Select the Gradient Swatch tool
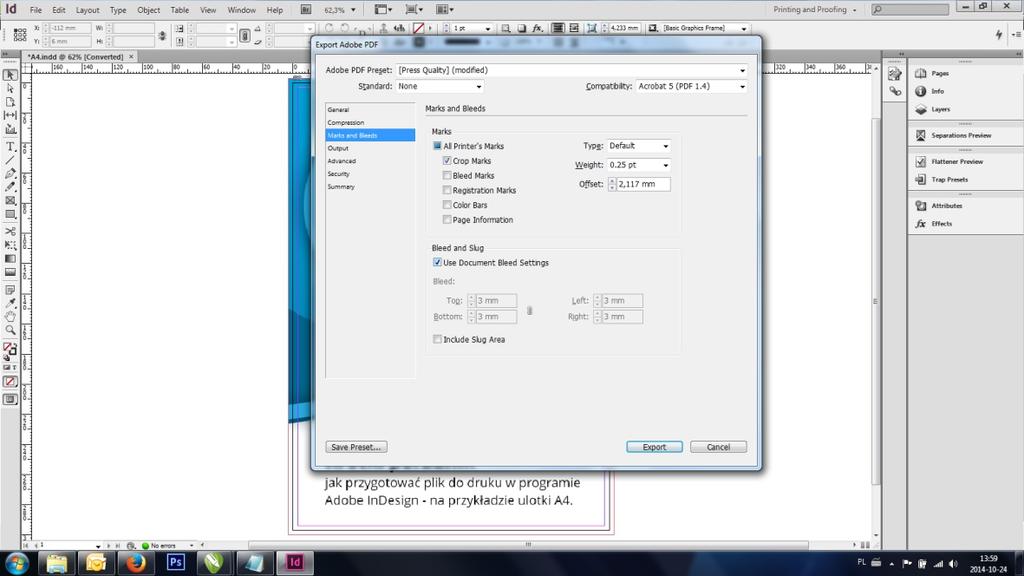1024x576 pixels. click(10, 259)
